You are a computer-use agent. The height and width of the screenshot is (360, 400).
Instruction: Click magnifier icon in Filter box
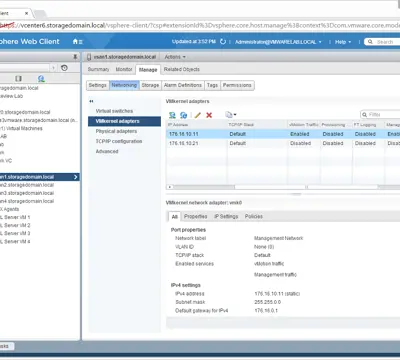tap(365, 115)
